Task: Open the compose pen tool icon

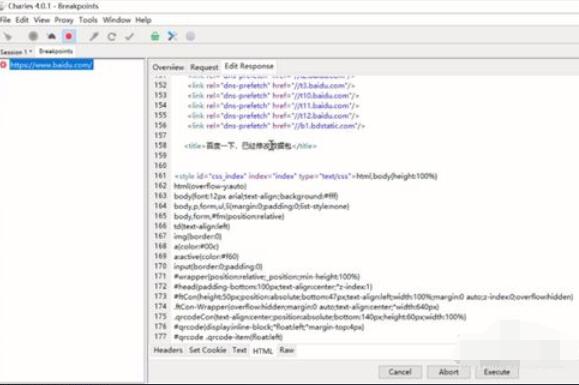Action: (x=94, y=36)
